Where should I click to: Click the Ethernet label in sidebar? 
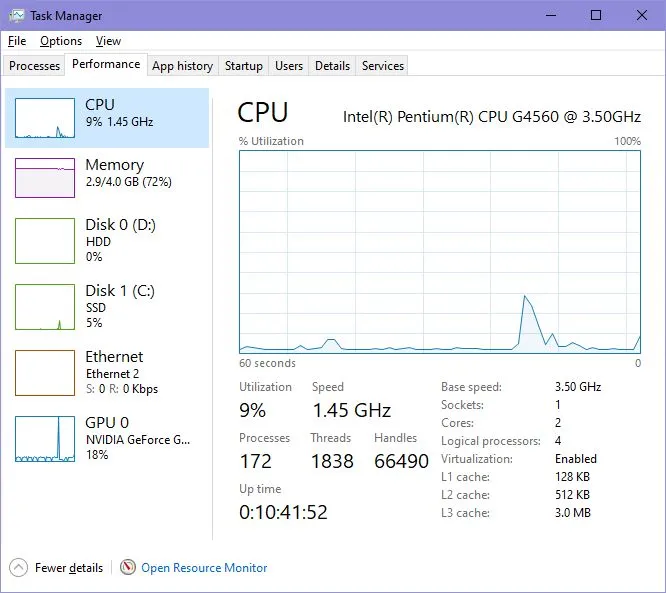click(x=114, y=357)
